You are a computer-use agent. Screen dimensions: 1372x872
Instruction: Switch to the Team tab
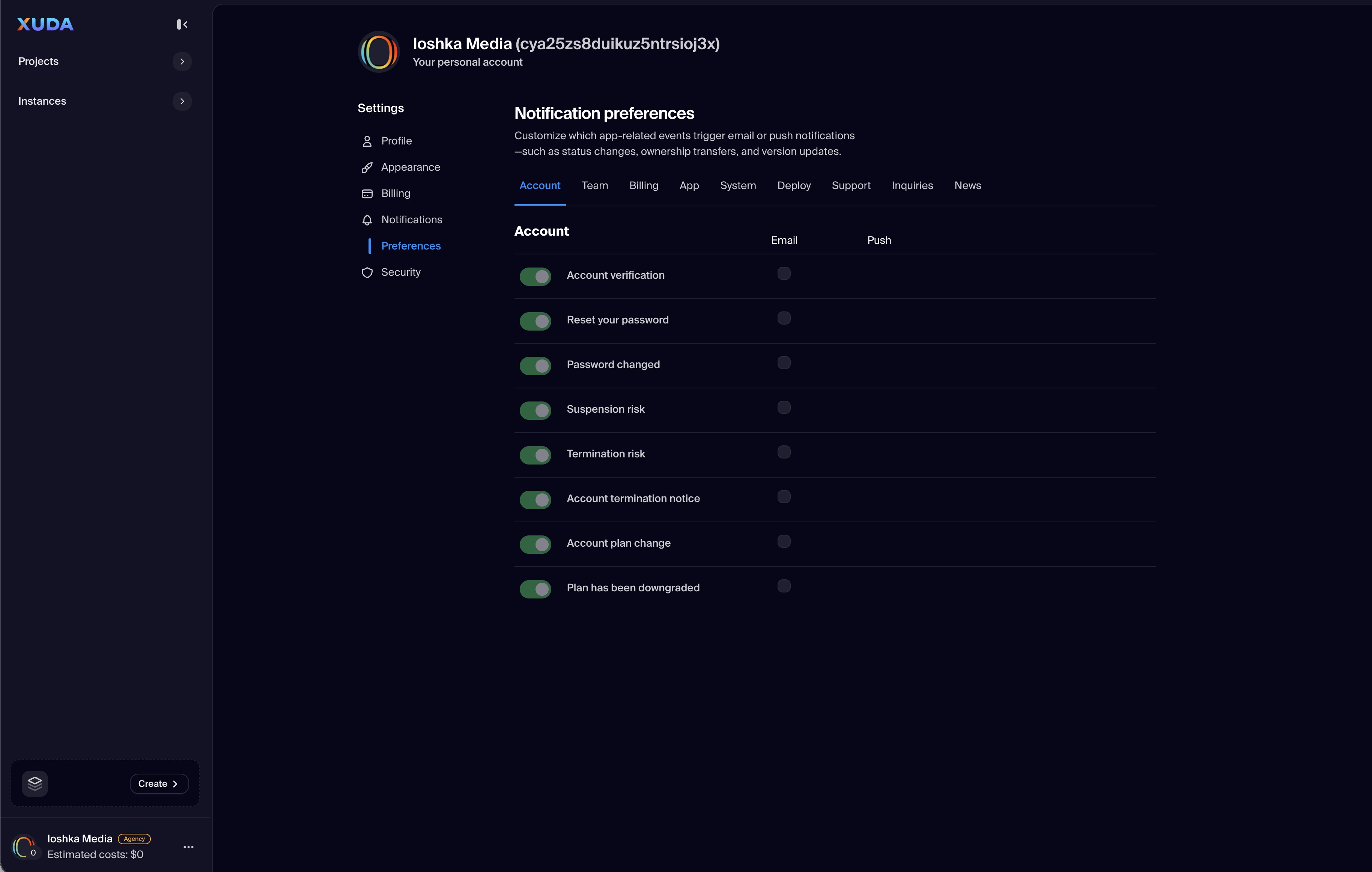tap(594, 186)
